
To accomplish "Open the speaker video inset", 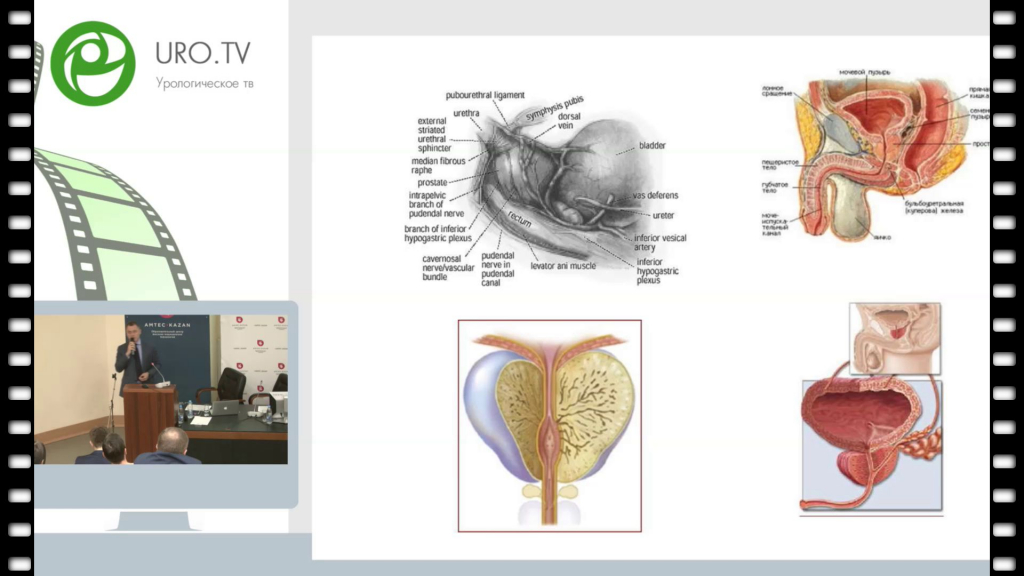I will click(161, 389).
